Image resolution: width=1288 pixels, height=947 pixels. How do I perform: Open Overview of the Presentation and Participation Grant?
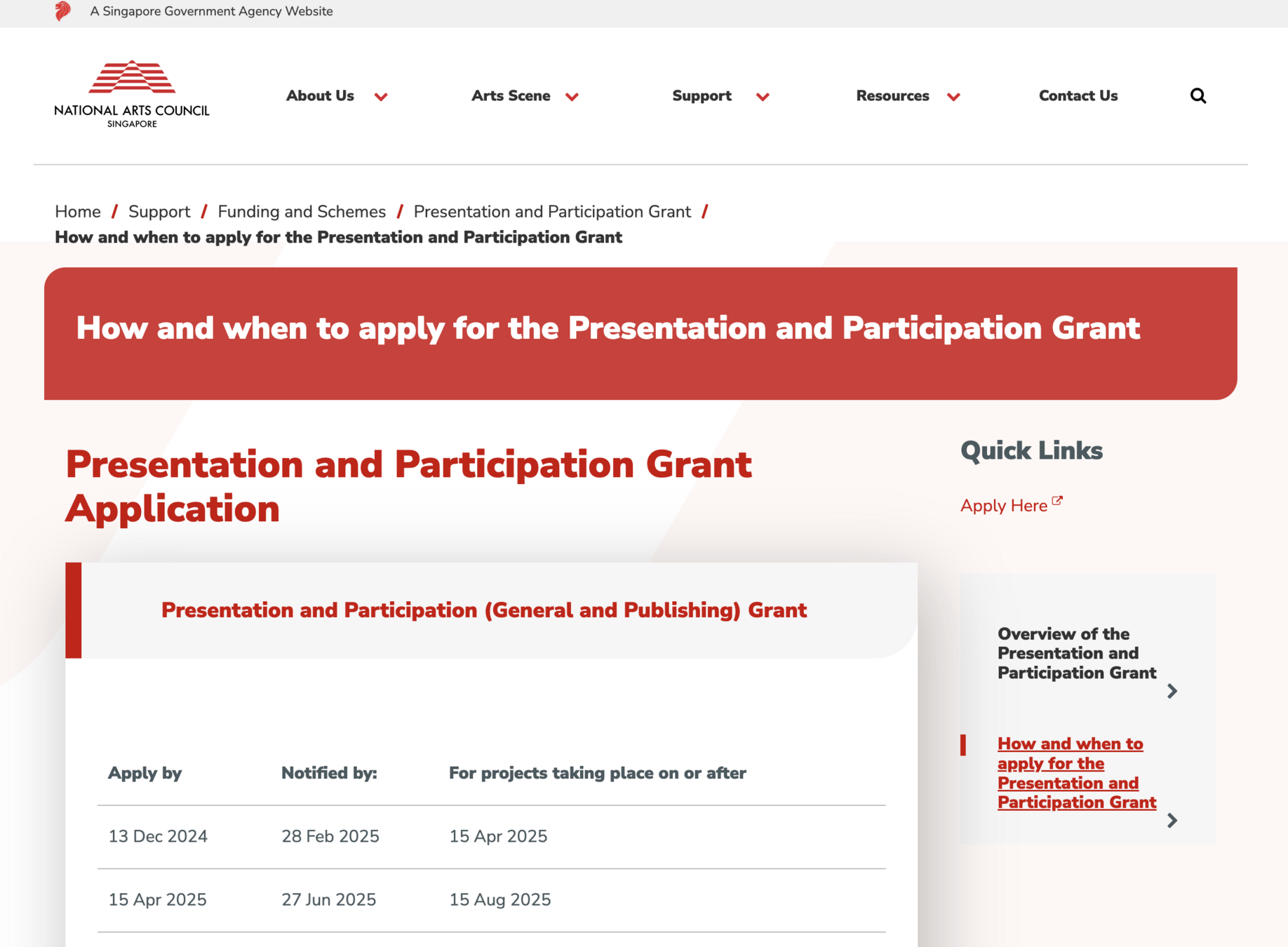[x=1077, y=653]
